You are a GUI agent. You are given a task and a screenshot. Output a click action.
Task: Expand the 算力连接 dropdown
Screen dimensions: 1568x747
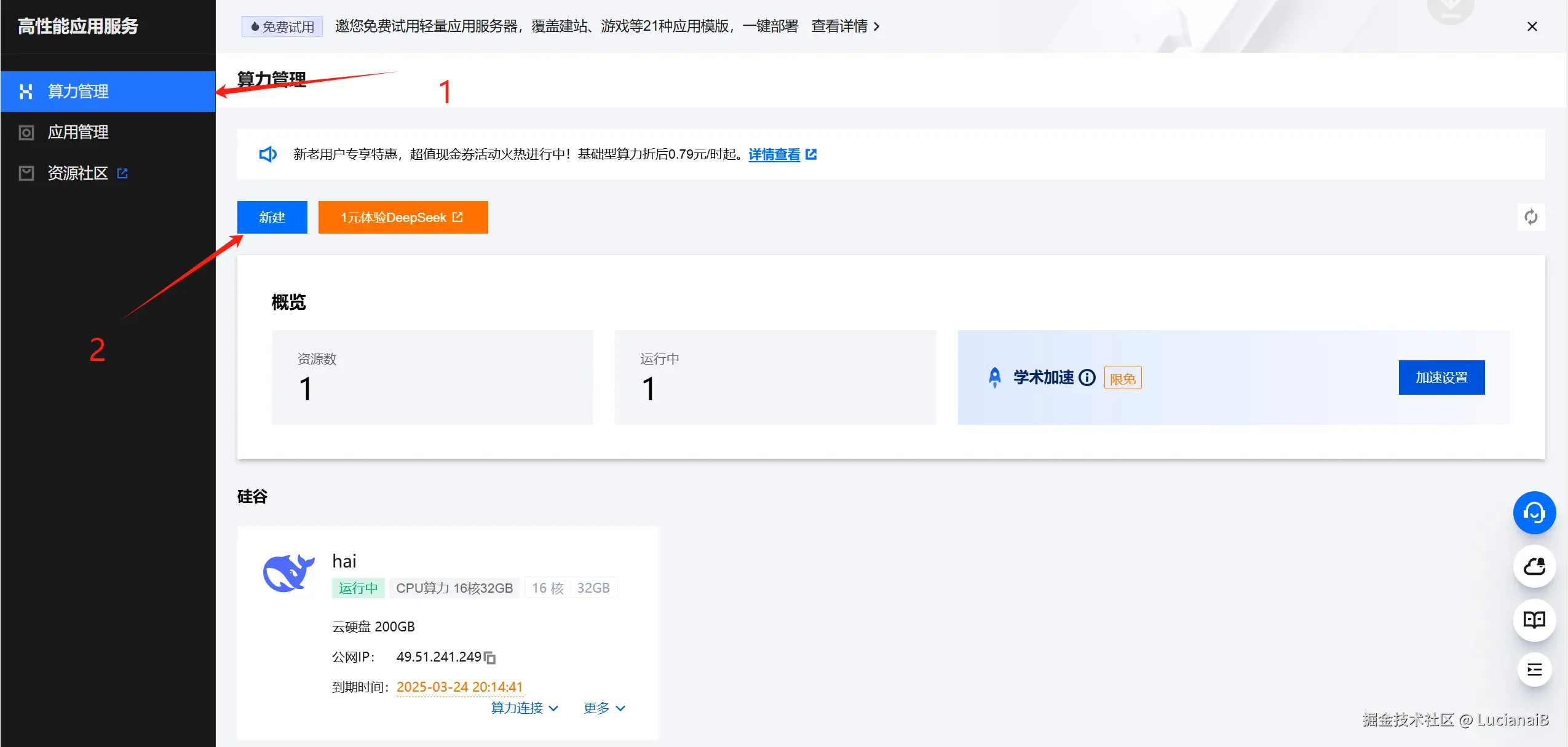(525, 708)
